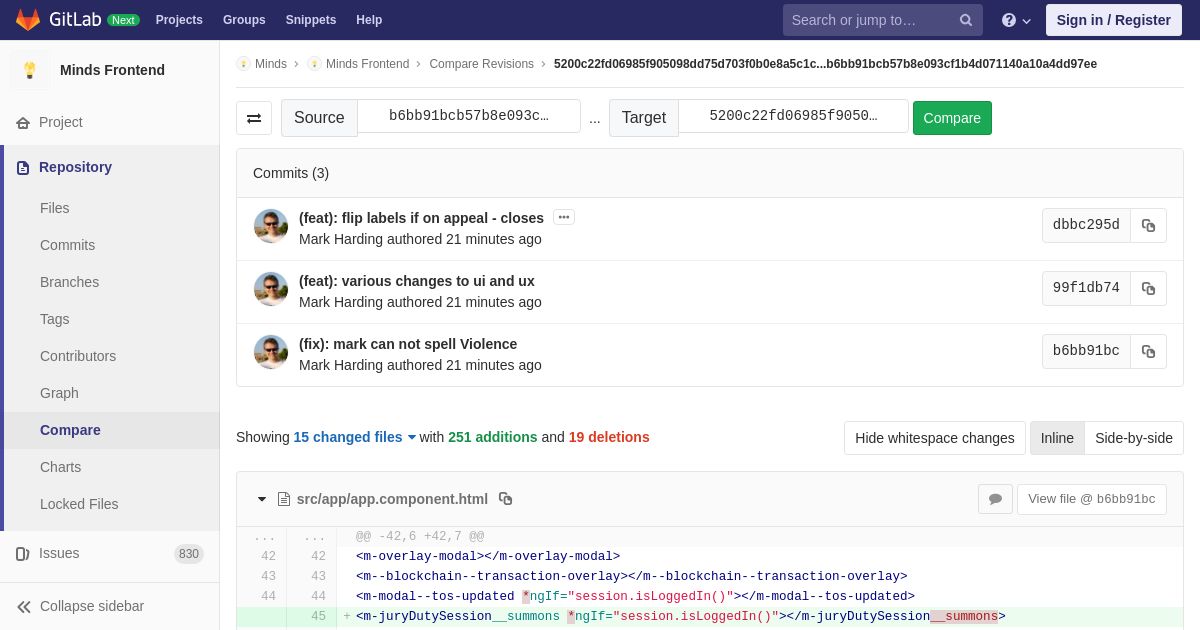Open Branches in Repository sidebar
The image size is (1200, 630).
point(69,282)
